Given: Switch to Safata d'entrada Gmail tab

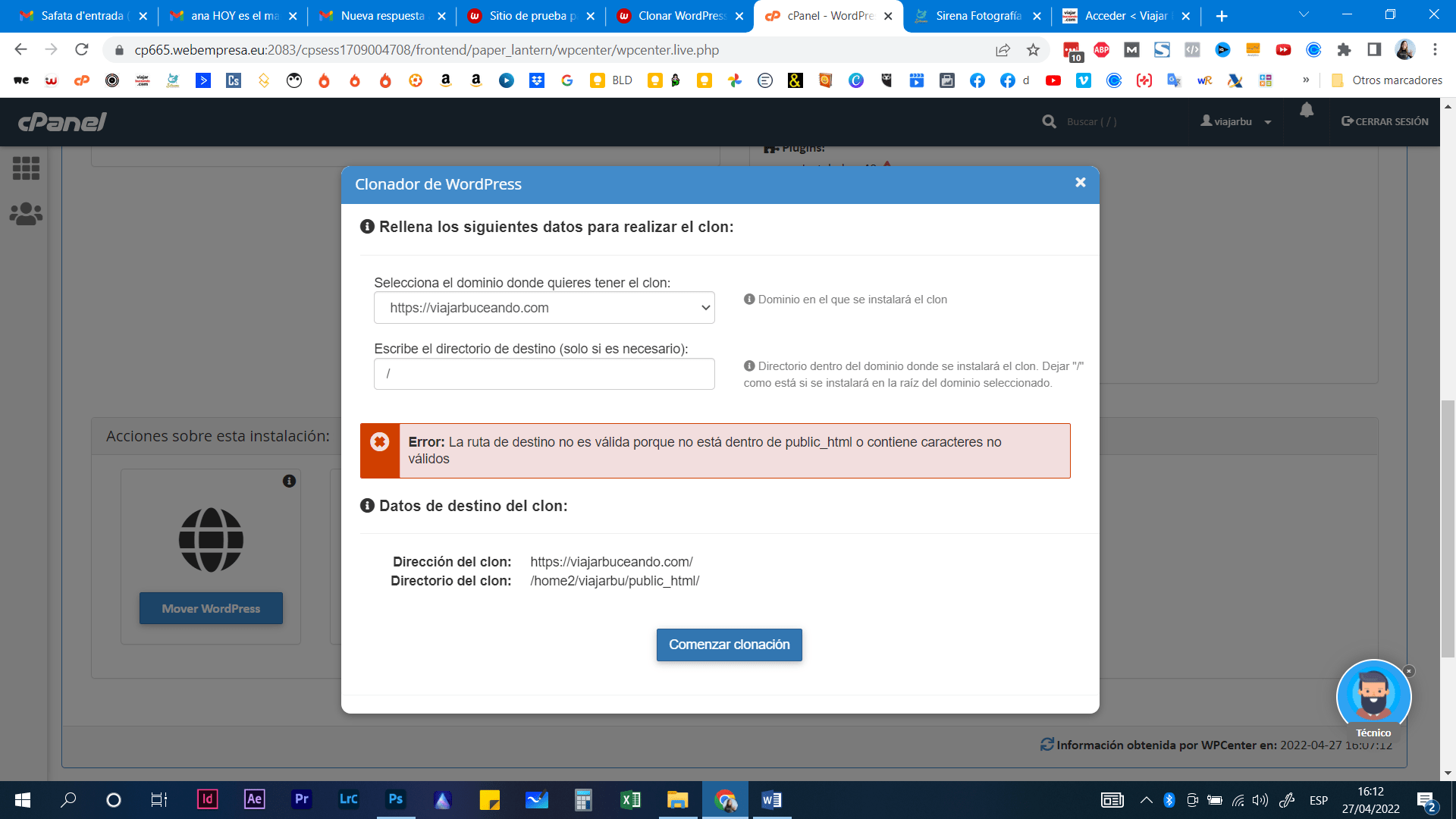Looking at the screenshot, I should (x=82, y=16).
